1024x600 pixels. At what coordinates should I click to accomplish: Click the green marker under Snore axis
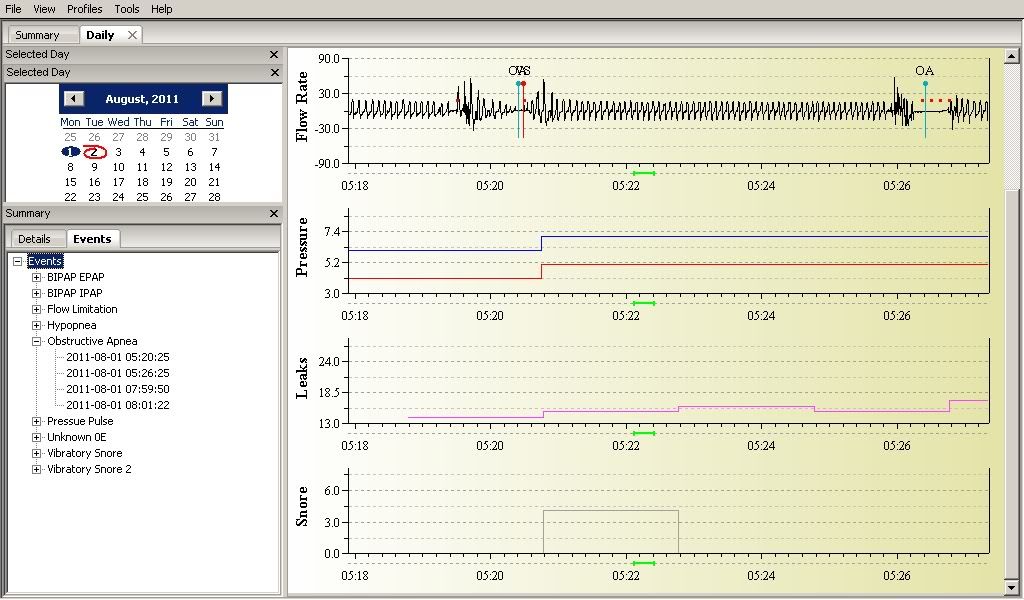click(644, 563)
